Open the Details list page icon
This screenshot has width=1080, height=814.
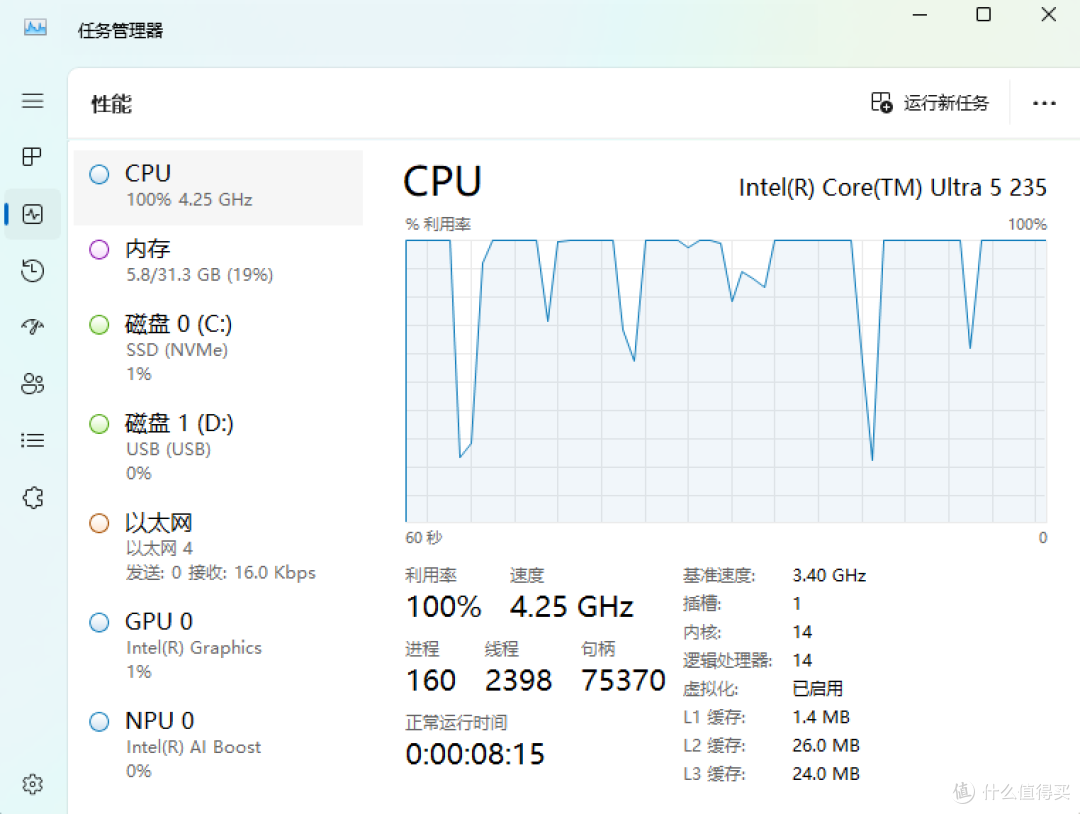[x=32, y=440]
